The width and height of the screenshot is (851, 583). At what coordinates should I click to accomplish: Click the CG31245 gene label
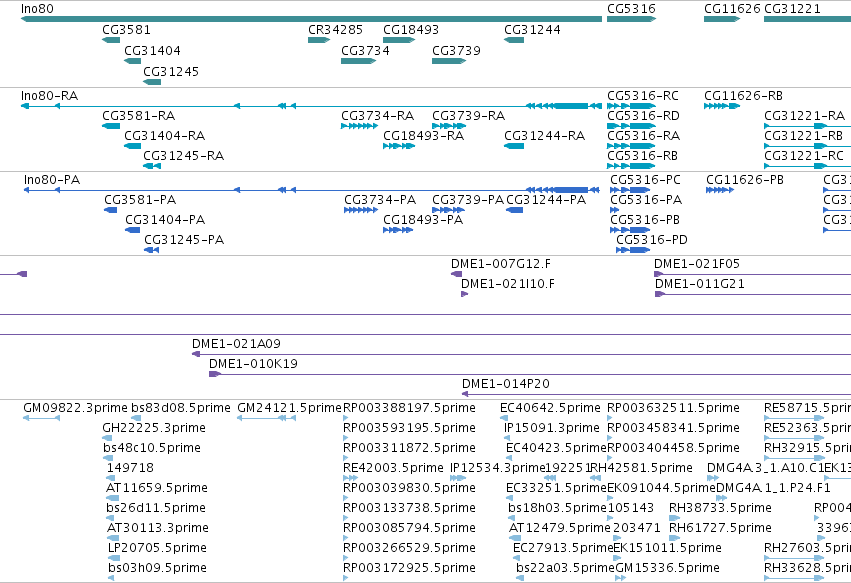171,72
